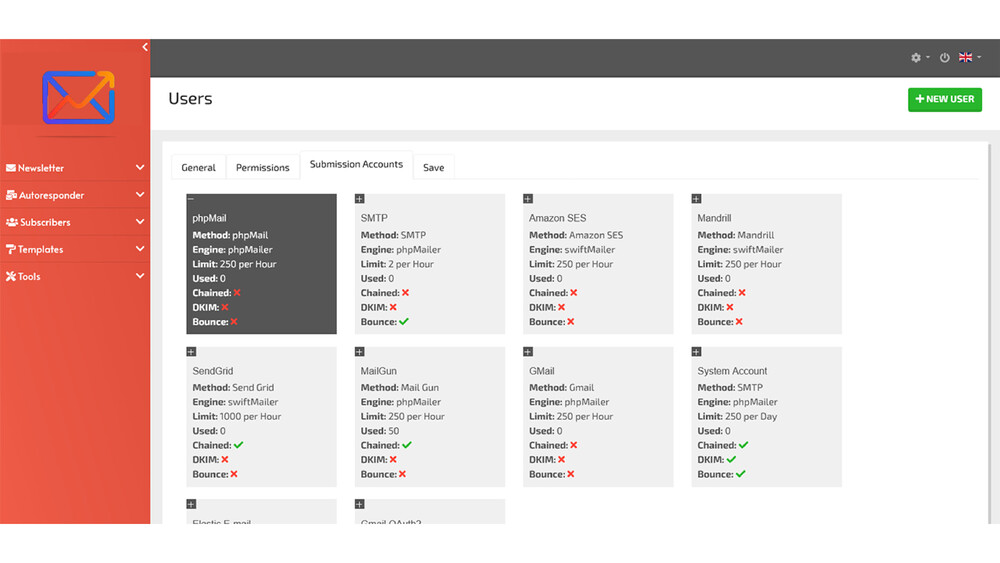1000x563 pixels.
Task: Select the phpMail account title
Action: [209, 218]
